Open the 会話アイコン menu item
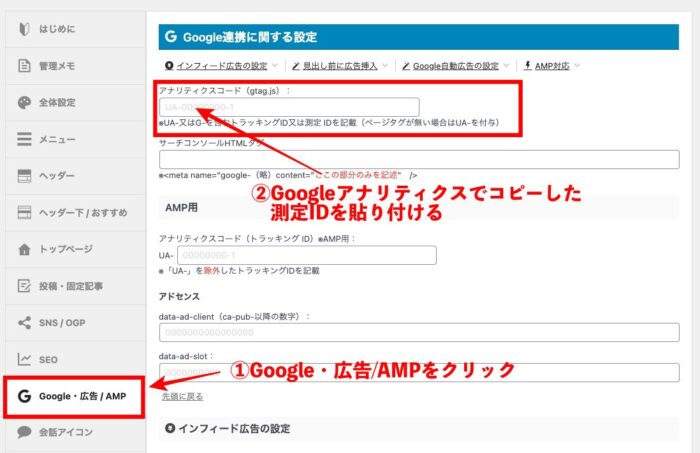Image resolution: width=700 pixels, height=453 pixels. point(75,432)
